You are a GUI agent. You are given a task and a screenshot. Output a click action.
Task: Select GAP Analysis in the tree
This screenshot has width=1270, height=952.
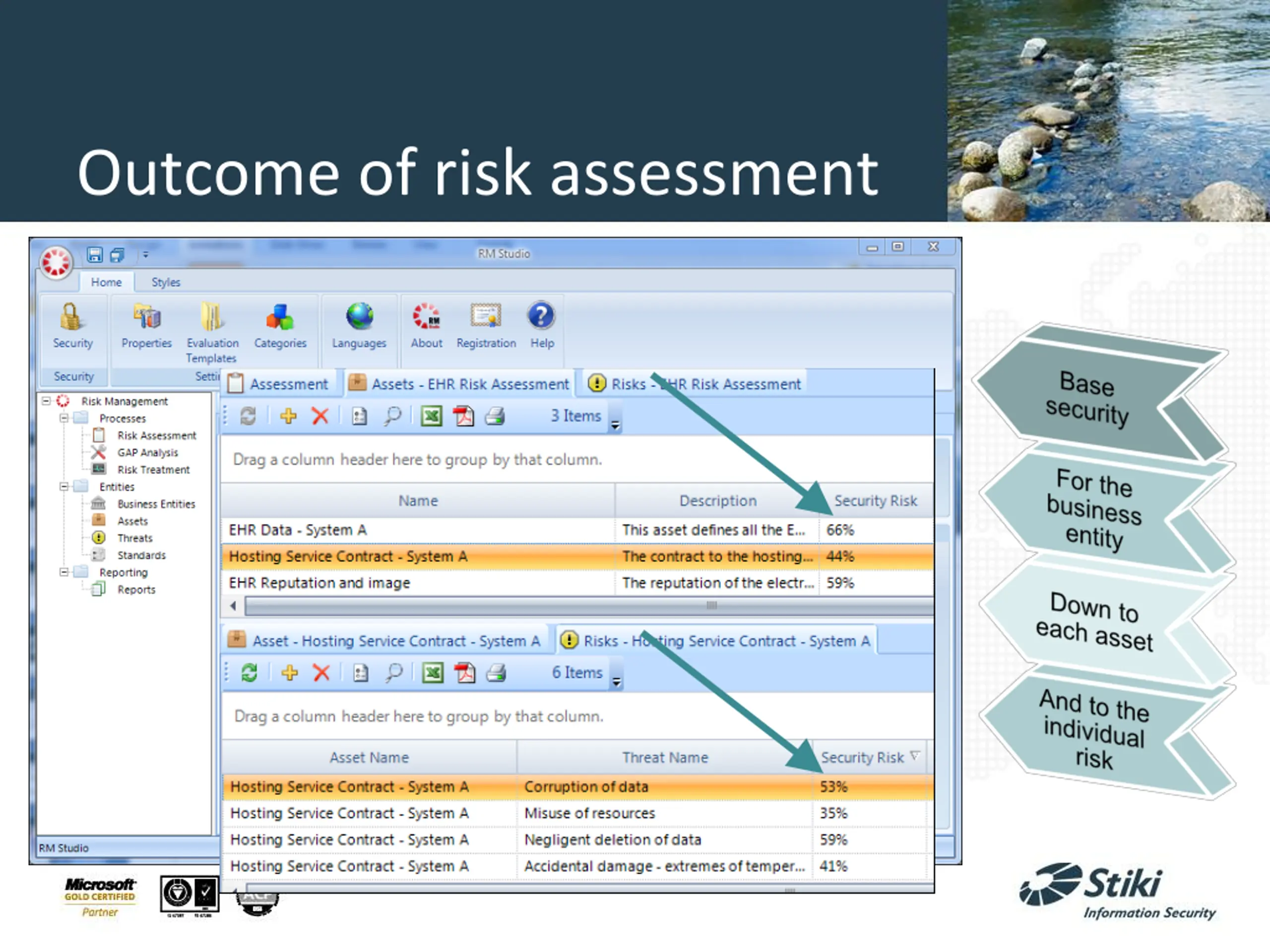(x=147, y=453)
